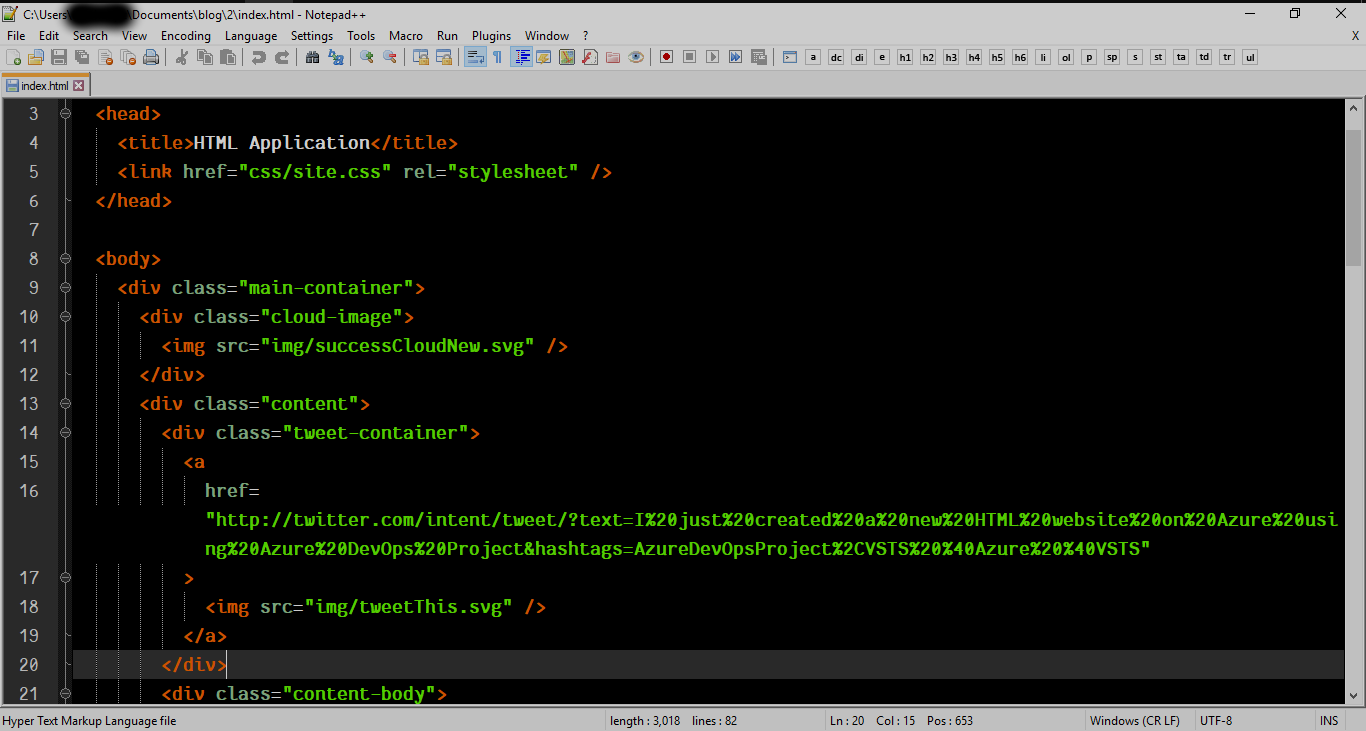Image resolution: width=1366 pixels, height=731 pixels.
Task: Zoom in using the magnifier toolbar icon
Action: [365, 57]
